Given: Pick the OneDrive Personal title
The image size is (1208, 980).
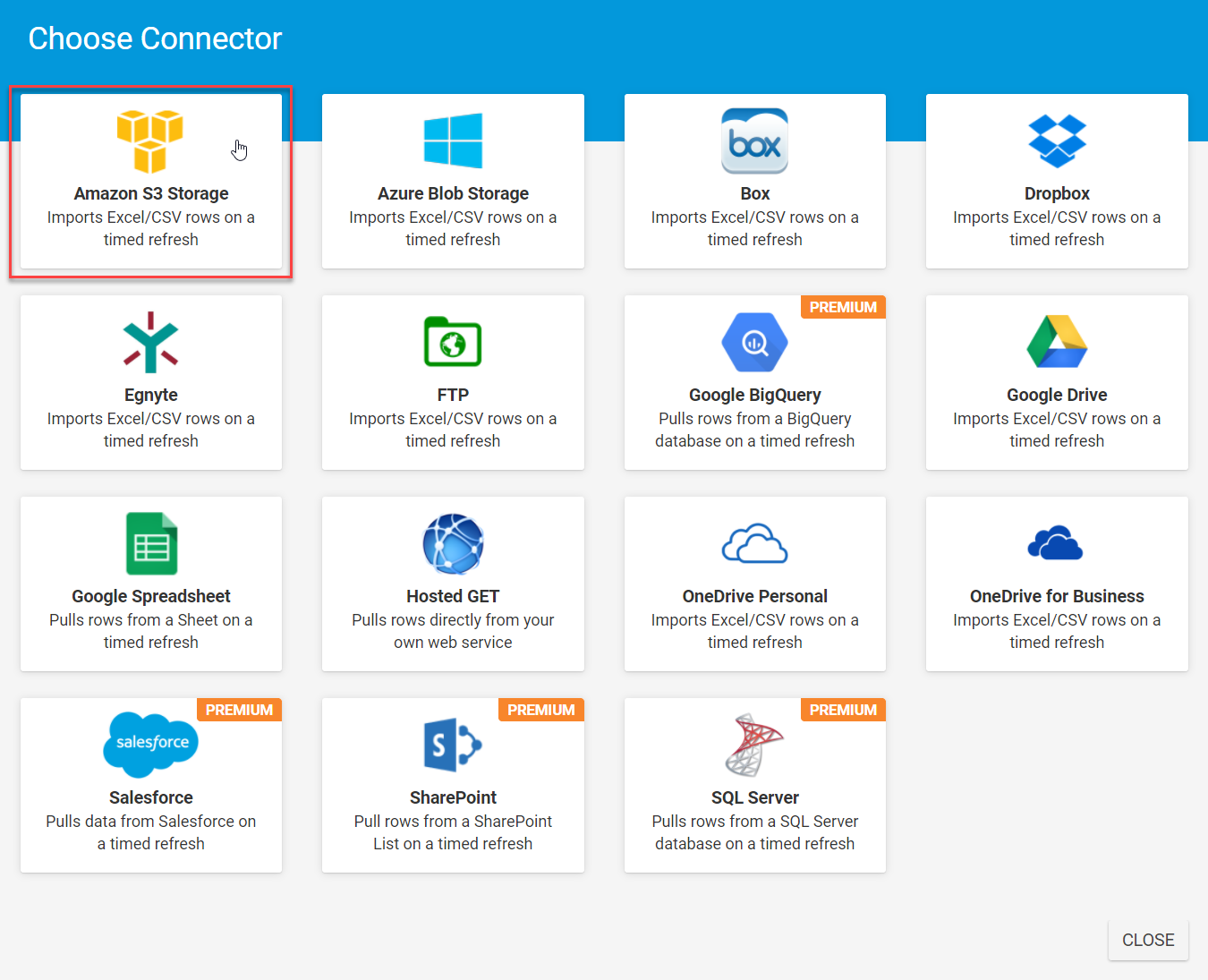Looking at the screenshot, I should [x=755, y=596].
